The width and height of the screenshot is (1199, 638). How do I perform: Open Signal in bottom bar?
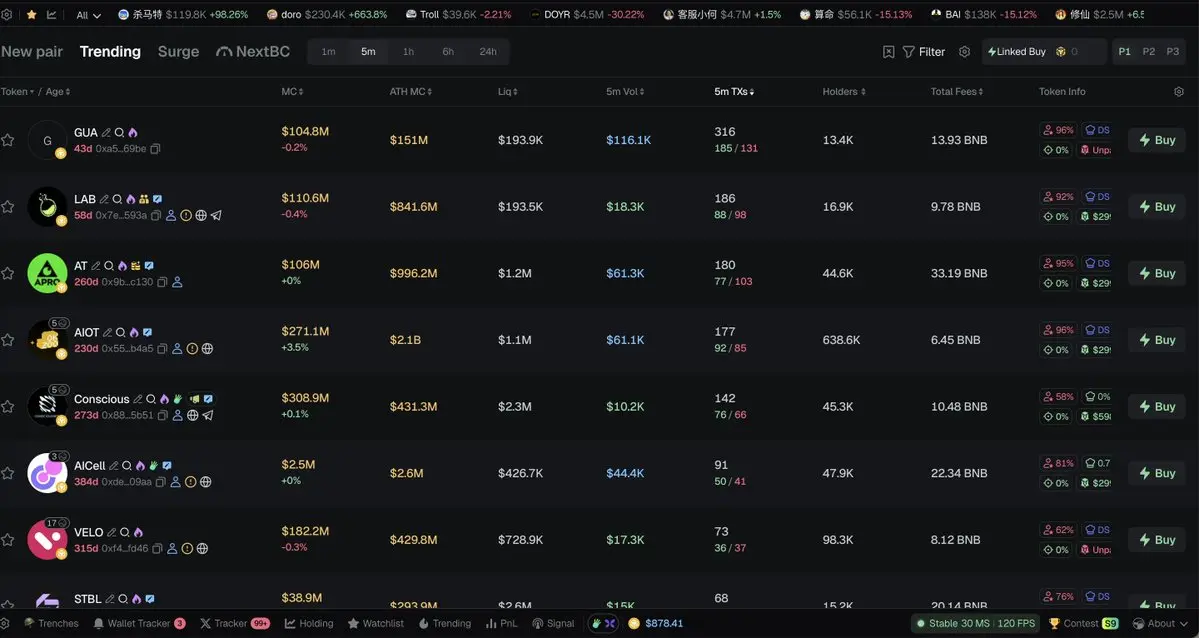coord(553,623)
